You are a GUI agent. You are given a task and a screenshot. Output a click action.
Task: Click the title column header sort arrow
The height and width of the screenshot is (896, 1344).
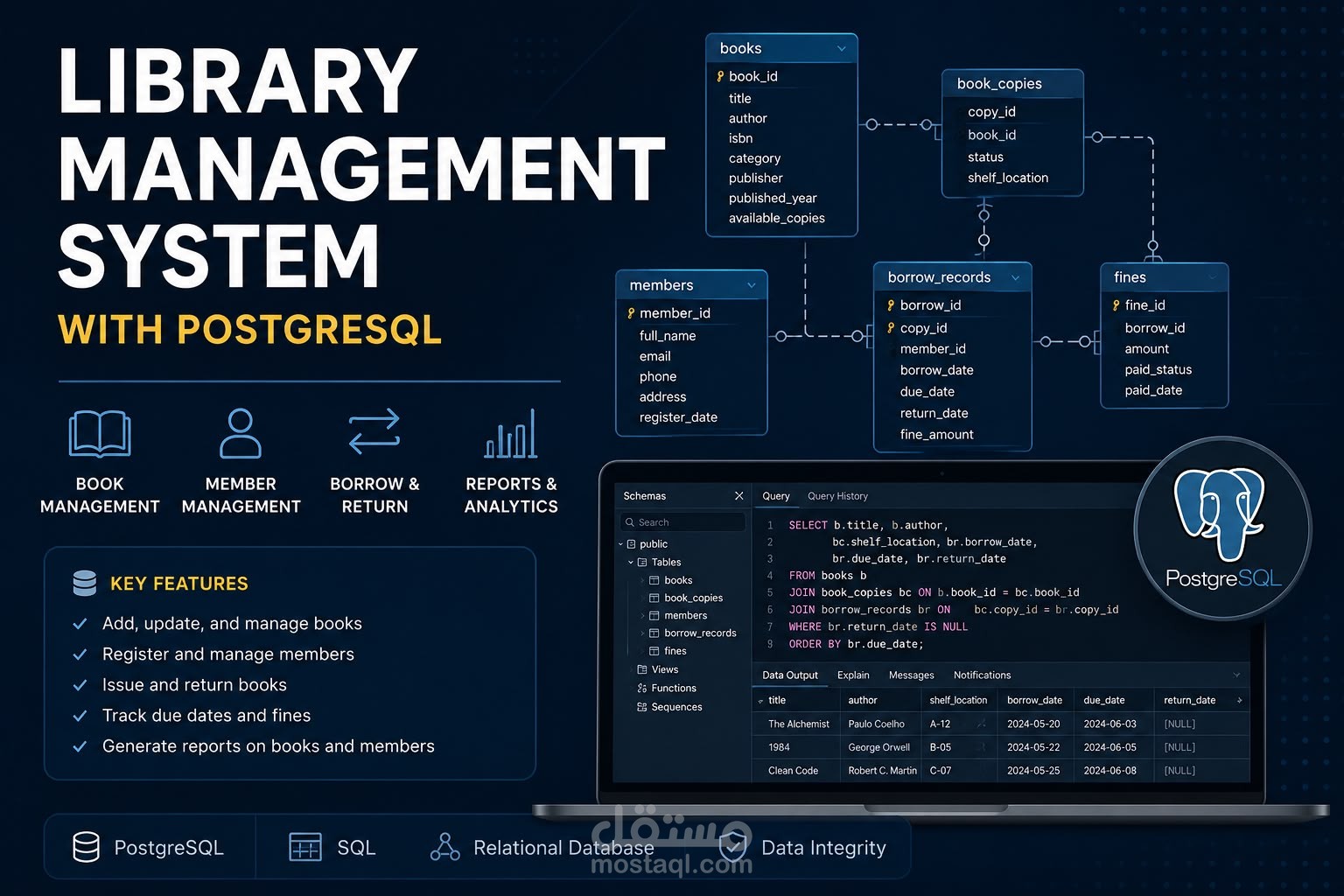(760, 701)
